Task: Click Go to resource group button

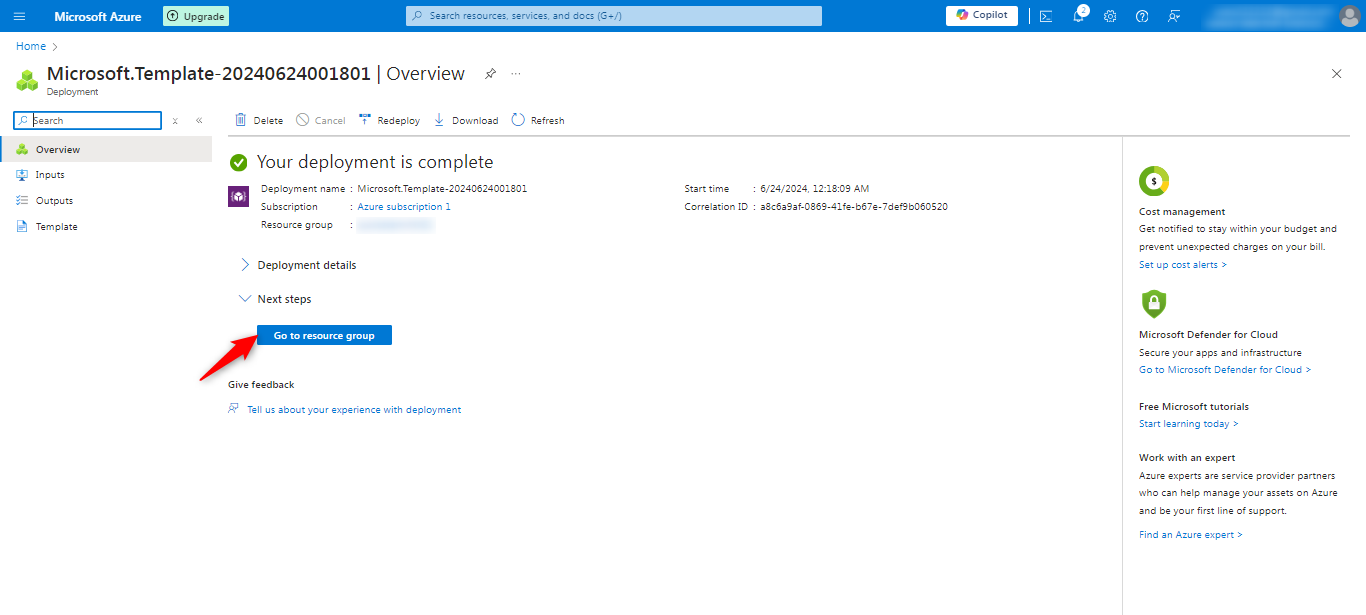Action: [x=324, y=336]
